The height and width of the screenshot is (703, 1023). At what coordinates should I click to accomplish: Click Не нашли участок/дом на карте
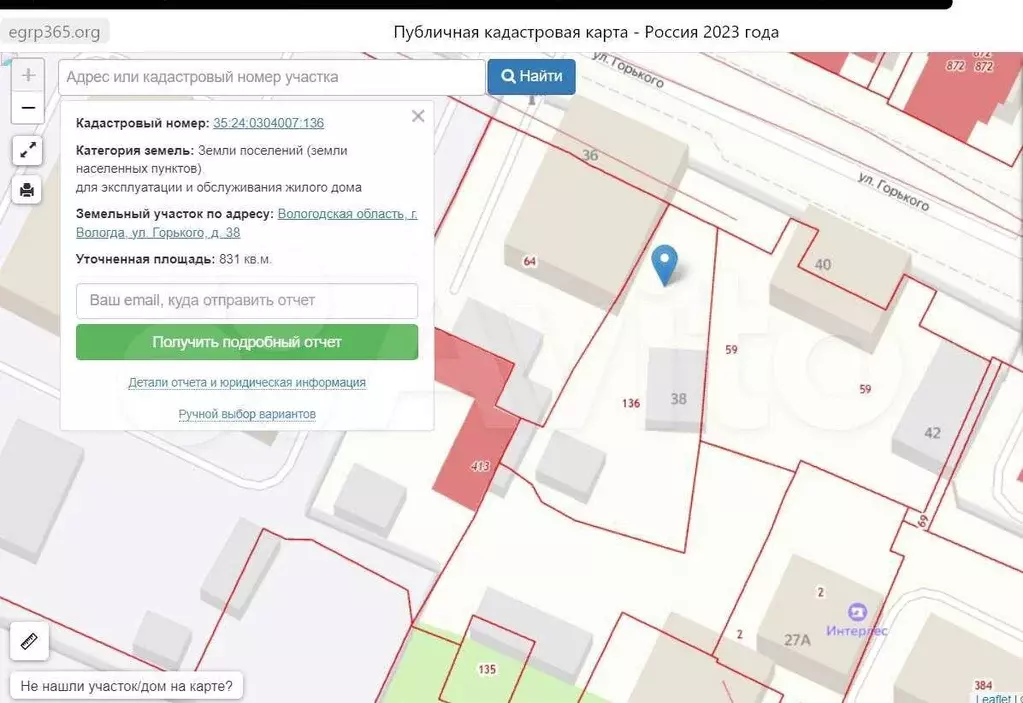[x=126, y=686]
